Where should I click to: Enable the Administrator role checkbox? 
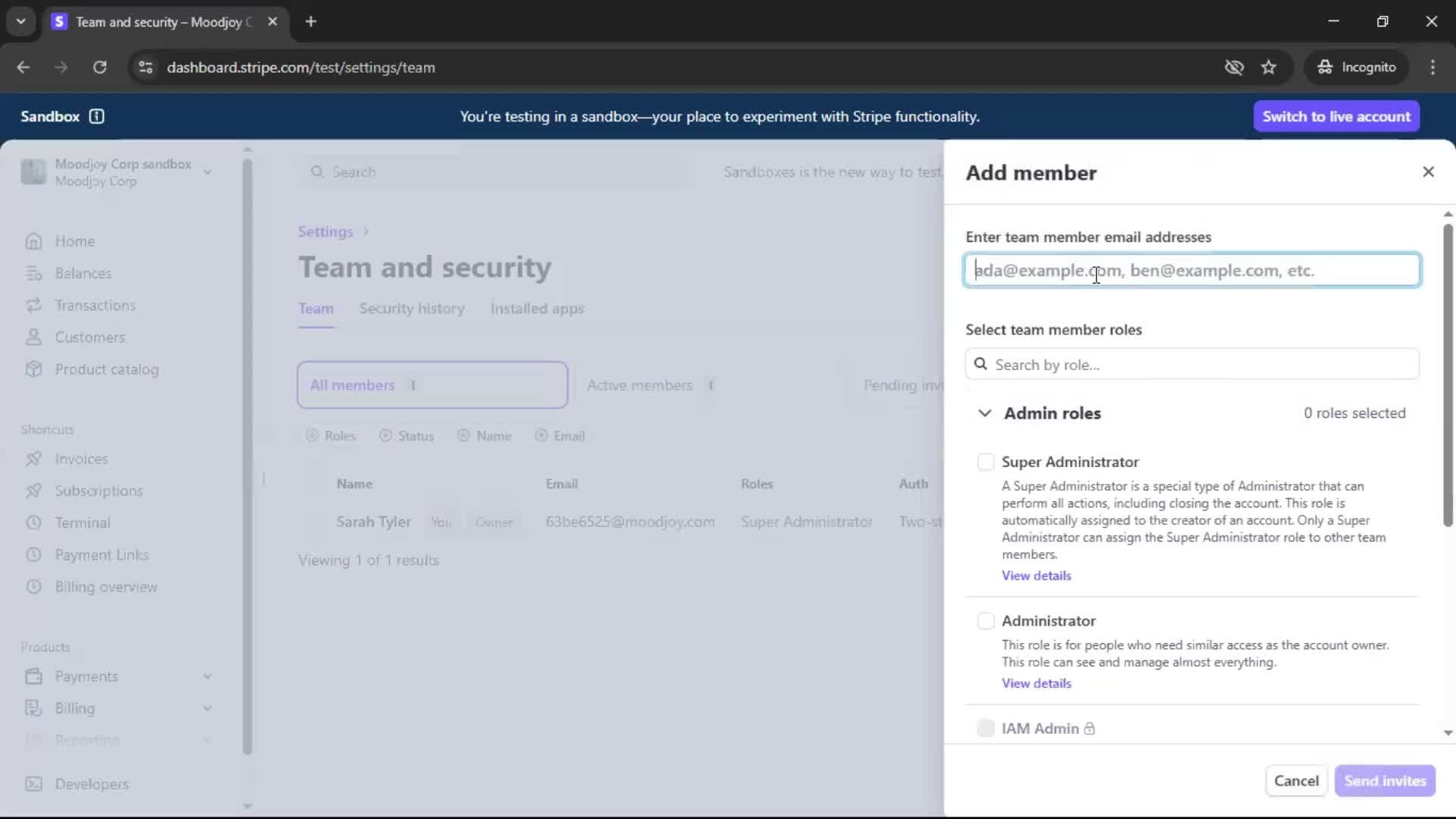(985, 621)
